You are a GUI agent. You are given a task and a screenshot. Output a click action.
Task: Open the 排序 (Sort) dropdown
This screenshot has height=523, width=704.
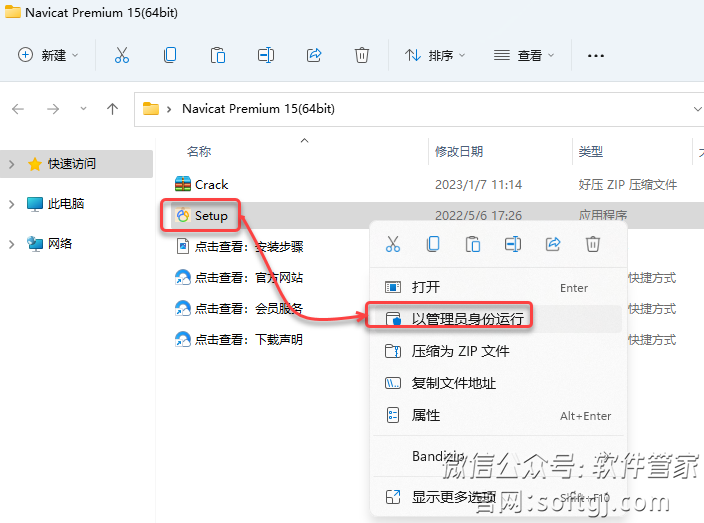pos(435,55)
